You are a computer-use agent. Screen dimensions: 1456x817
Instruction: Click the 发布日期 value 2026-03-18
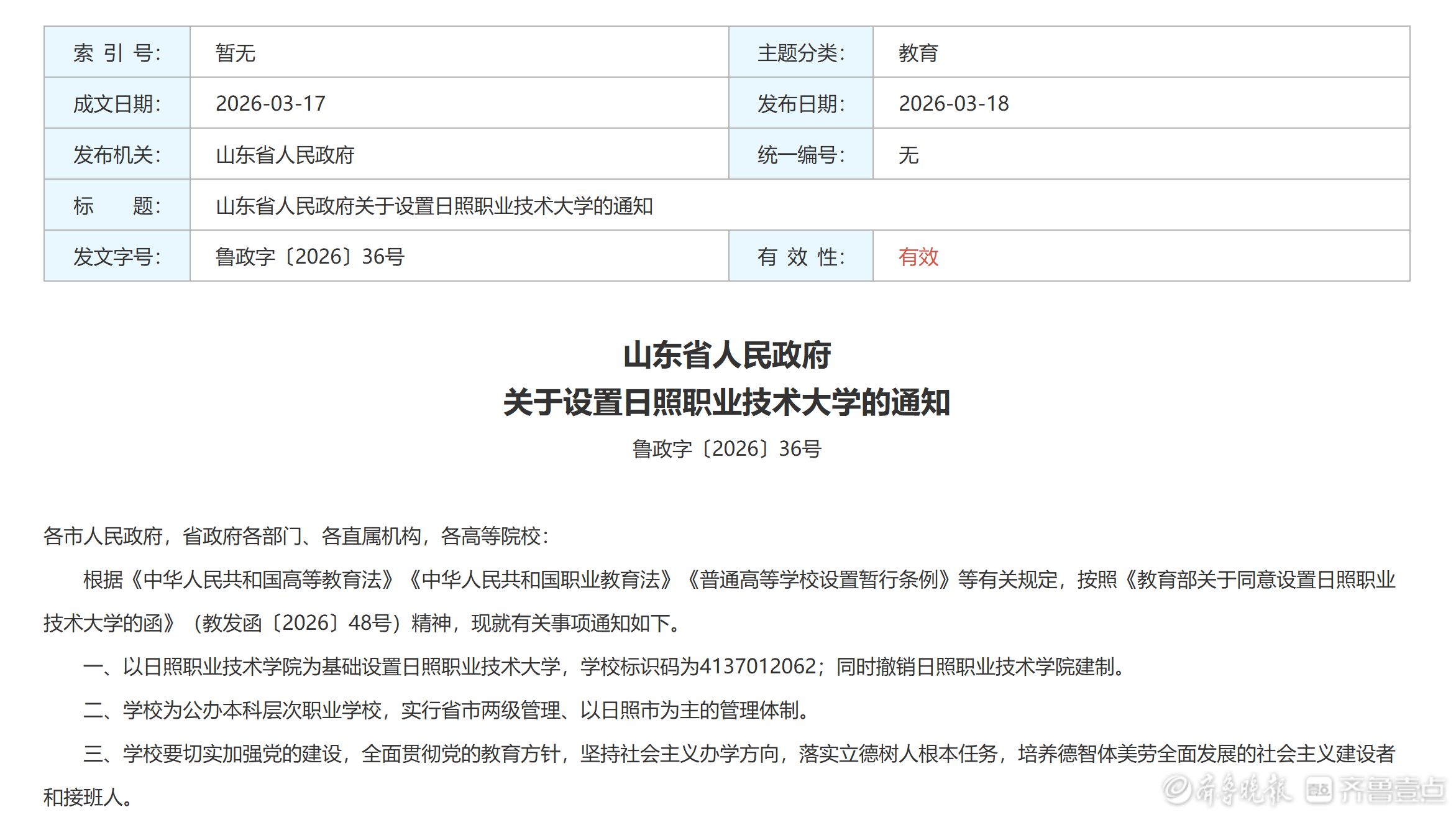[x=953, y=104]
